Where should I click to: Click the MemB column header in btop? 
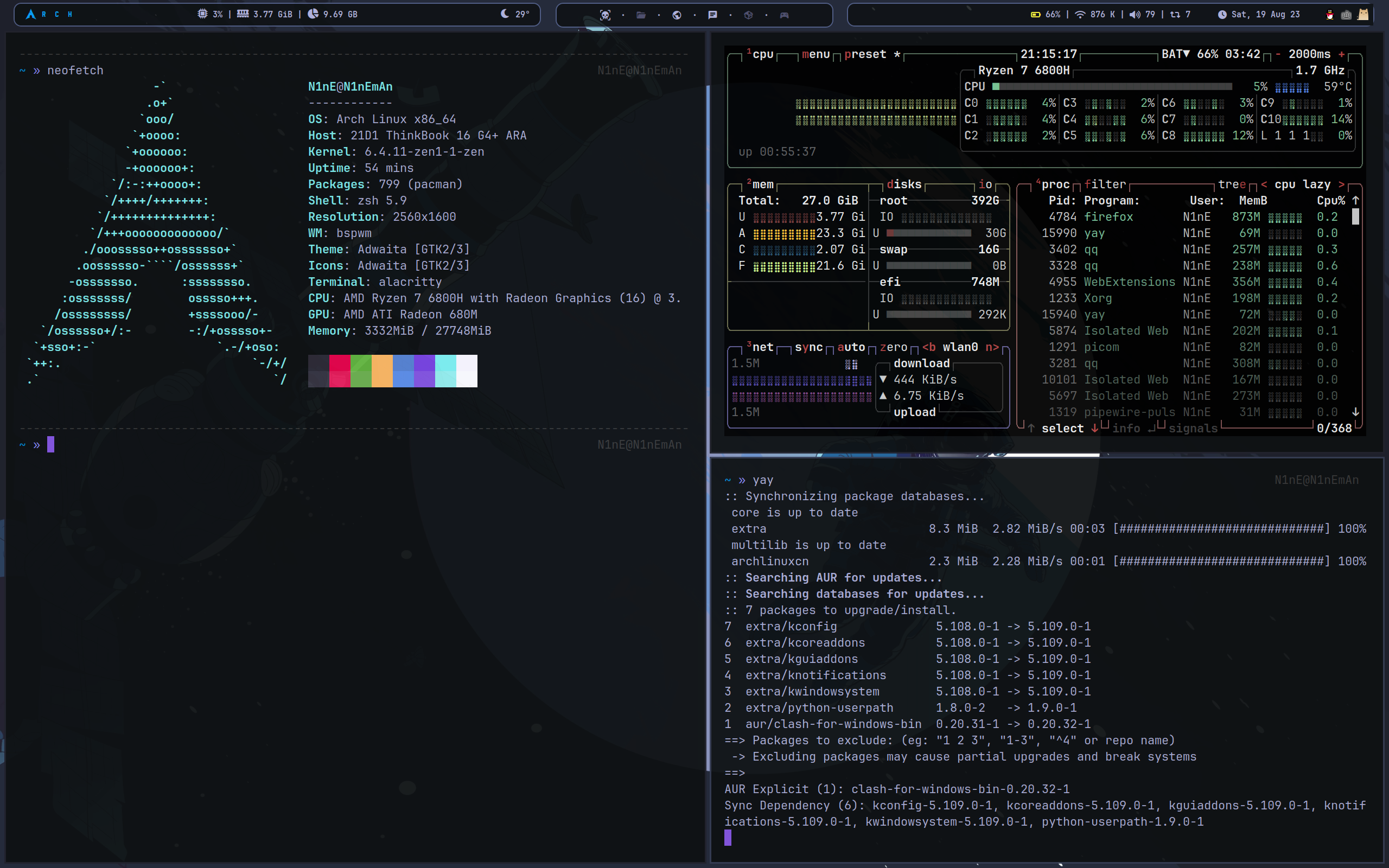(x=1253, y=200)
